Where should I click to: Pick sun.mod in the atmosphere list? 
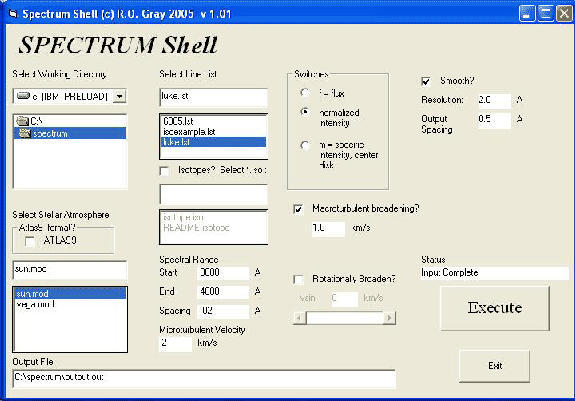point(70,293)
